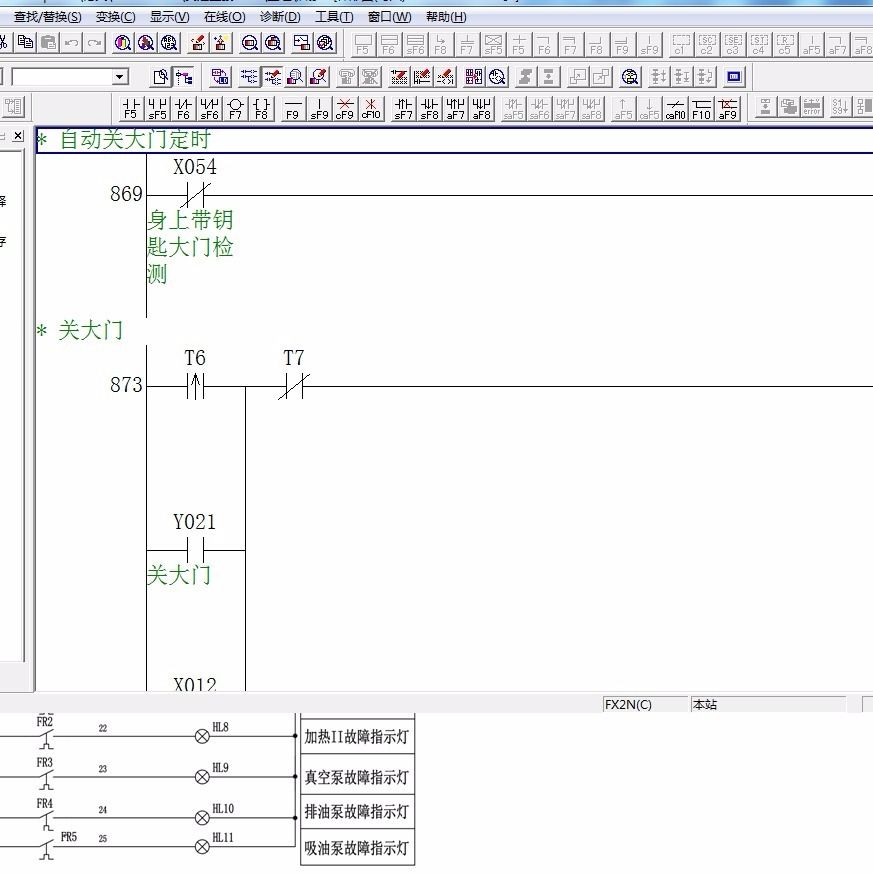
Task: Open device search magnifier with color bars
Action: click(x=122, y=42)
